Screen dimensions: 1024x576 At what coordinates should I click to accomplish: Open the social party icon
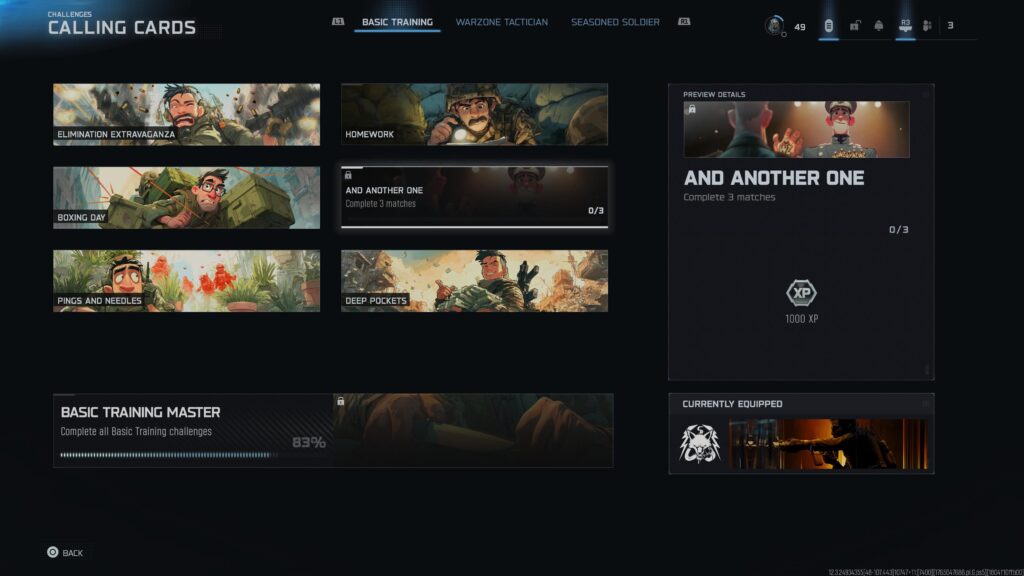tap(927, 25)
